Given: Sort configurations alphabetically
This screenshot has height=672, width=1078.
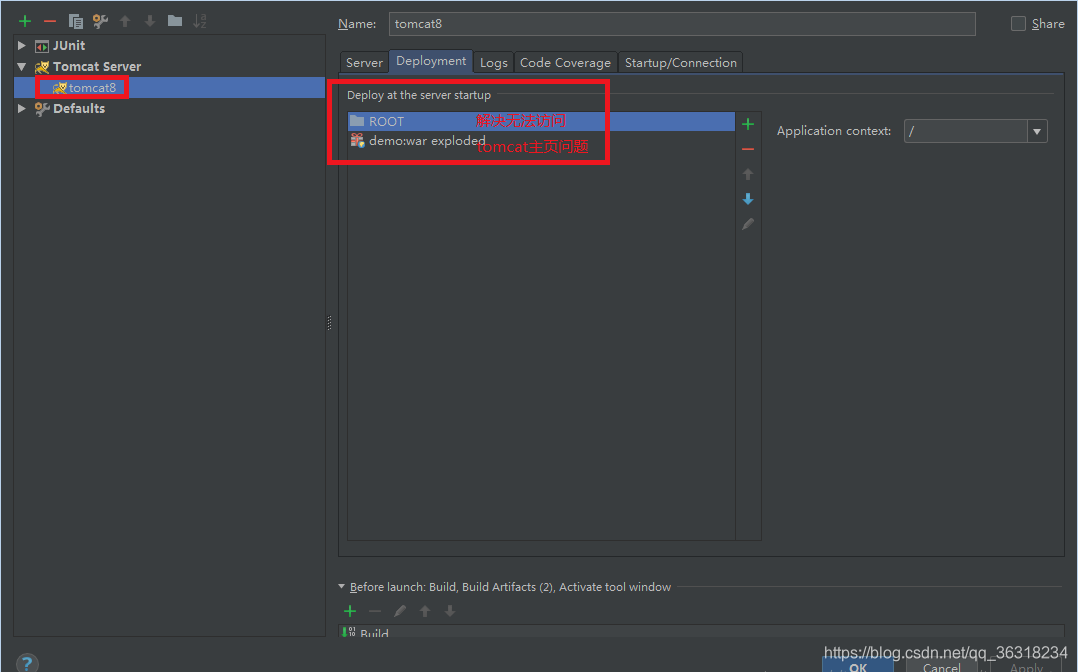Looking at the screenshot, I should [199, 20].
